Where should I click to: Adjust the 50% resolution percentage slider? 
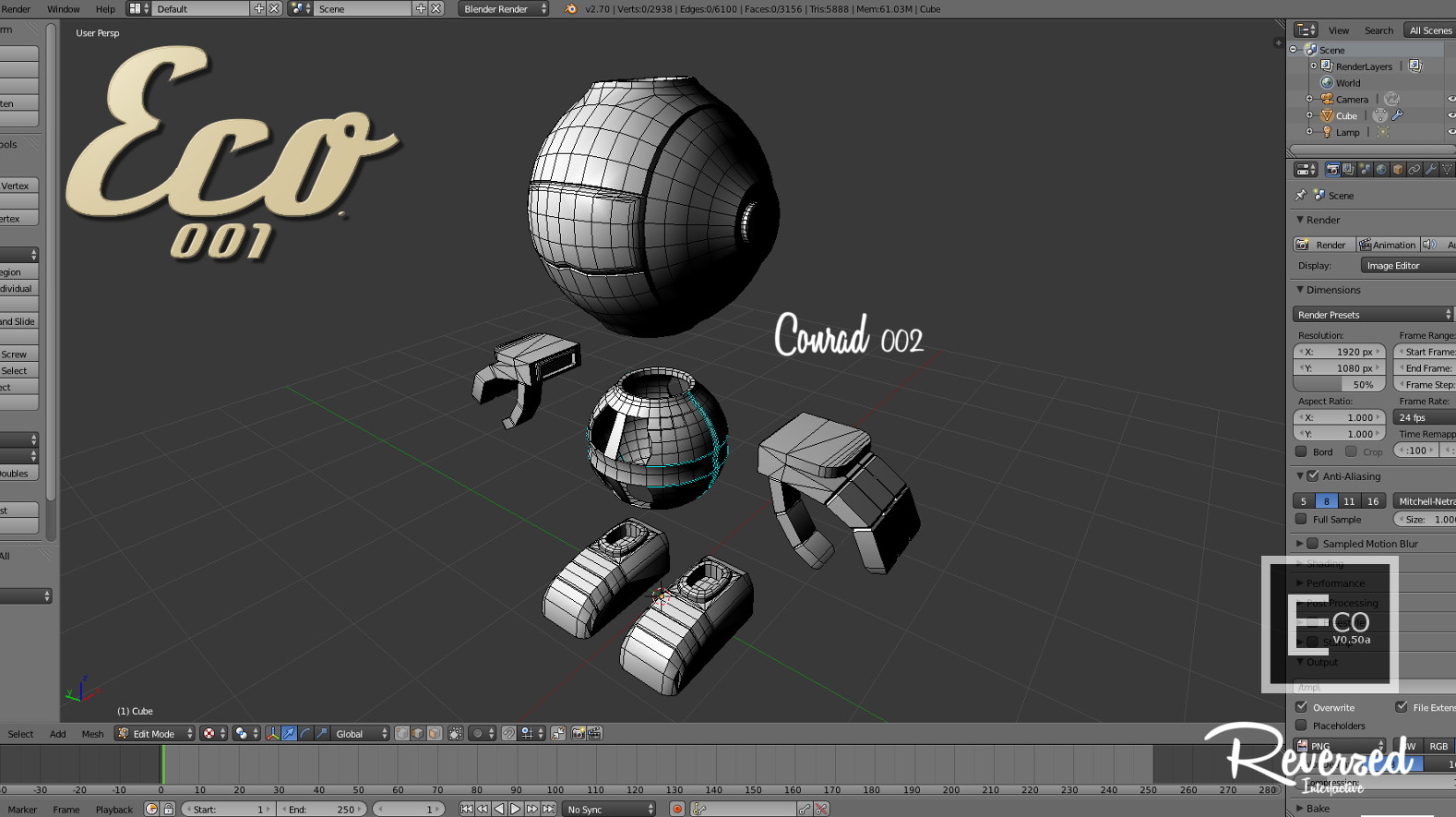pyautogui.click(x=1340, y=384)
